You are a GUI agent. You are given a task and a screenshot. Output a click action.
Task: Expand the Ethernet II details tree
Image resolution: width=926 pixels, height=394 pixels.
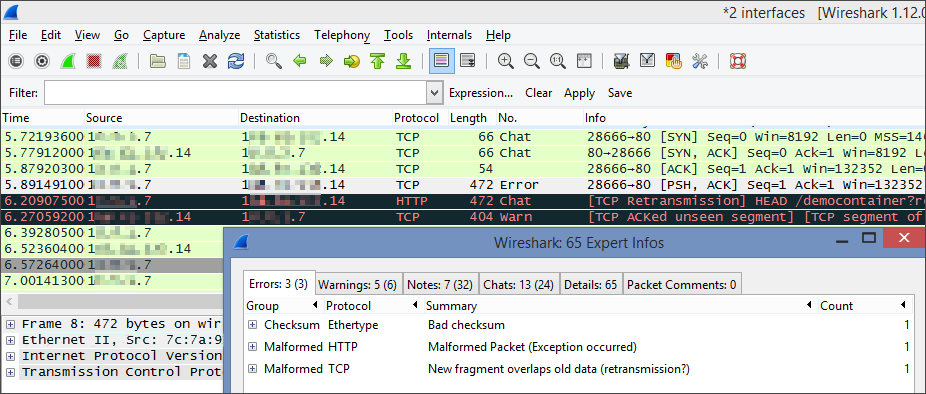click(11, 340)
